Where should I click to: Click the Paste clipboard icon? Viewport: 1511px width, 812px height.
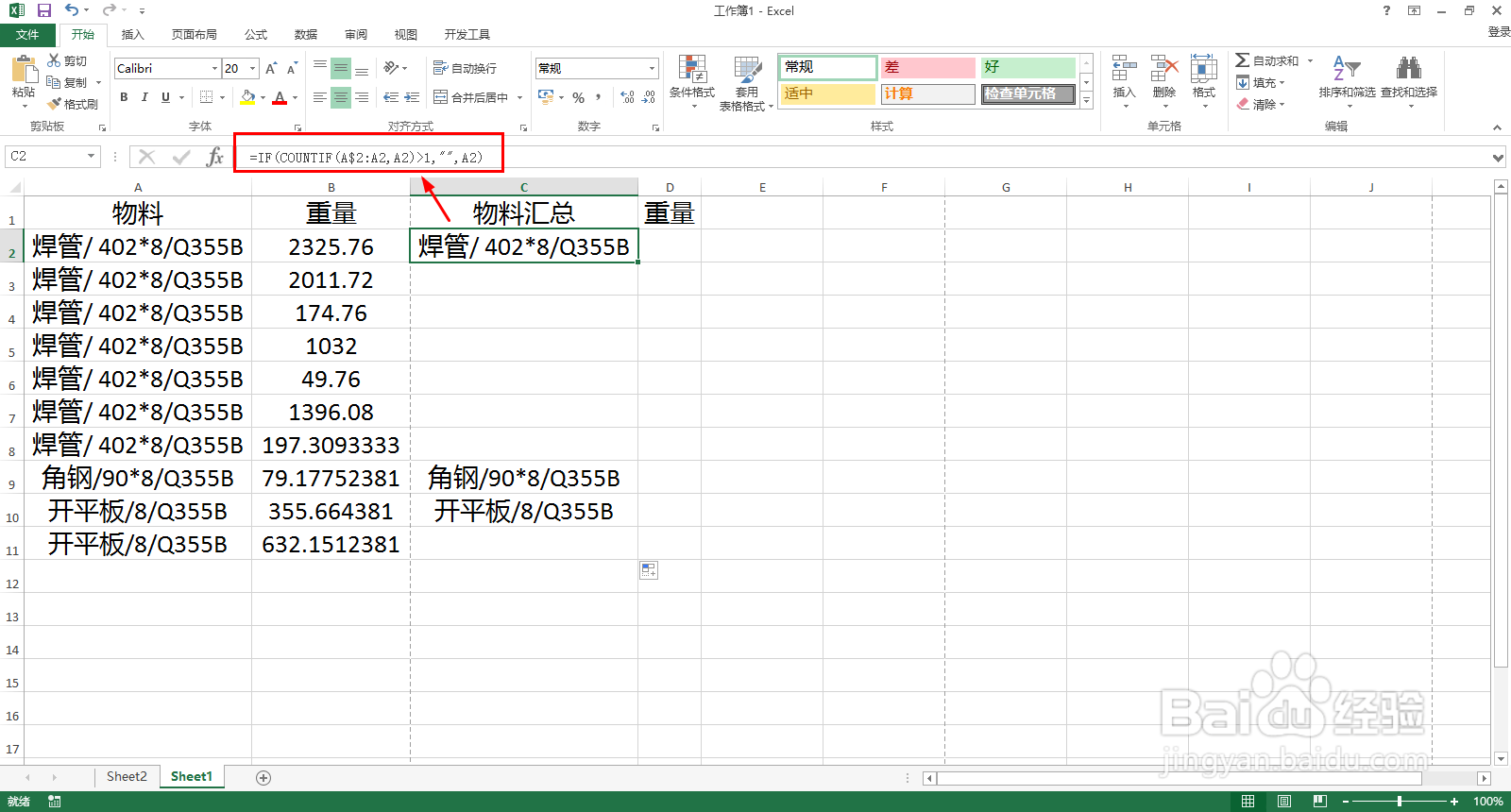pos(24,69)
